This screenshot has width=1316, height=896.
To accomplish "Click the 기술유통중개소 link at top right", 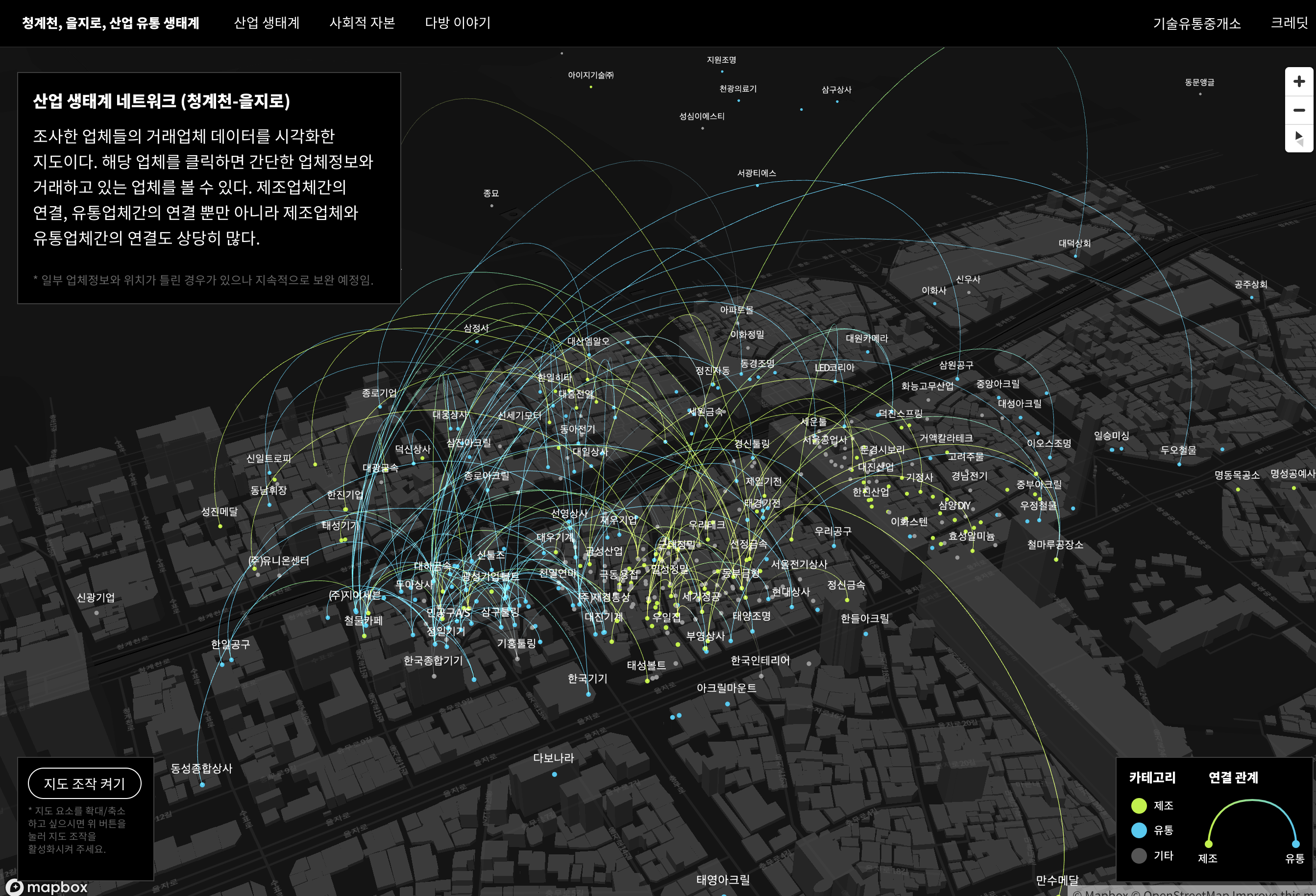I will point(1196,23).
